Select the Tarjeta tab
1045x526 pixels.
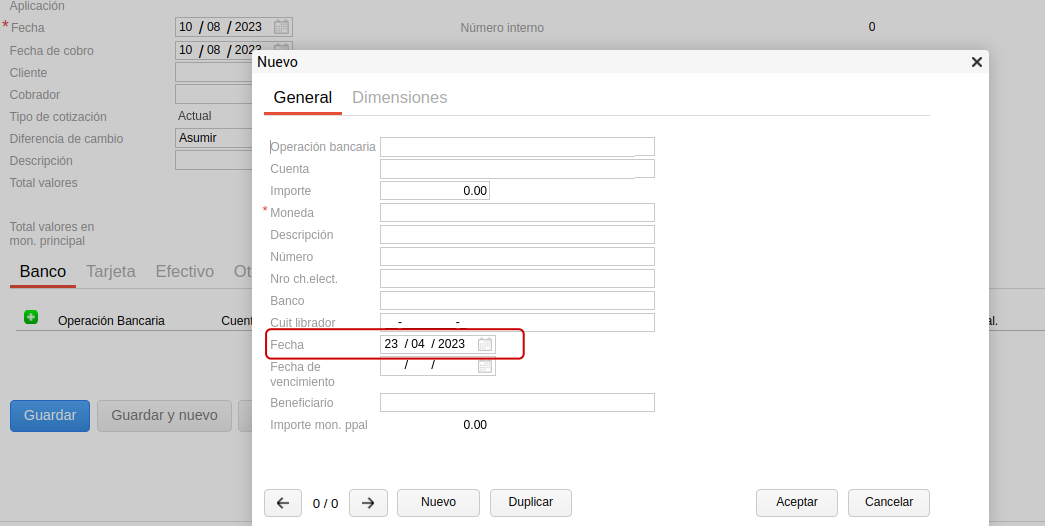(111, 271)
